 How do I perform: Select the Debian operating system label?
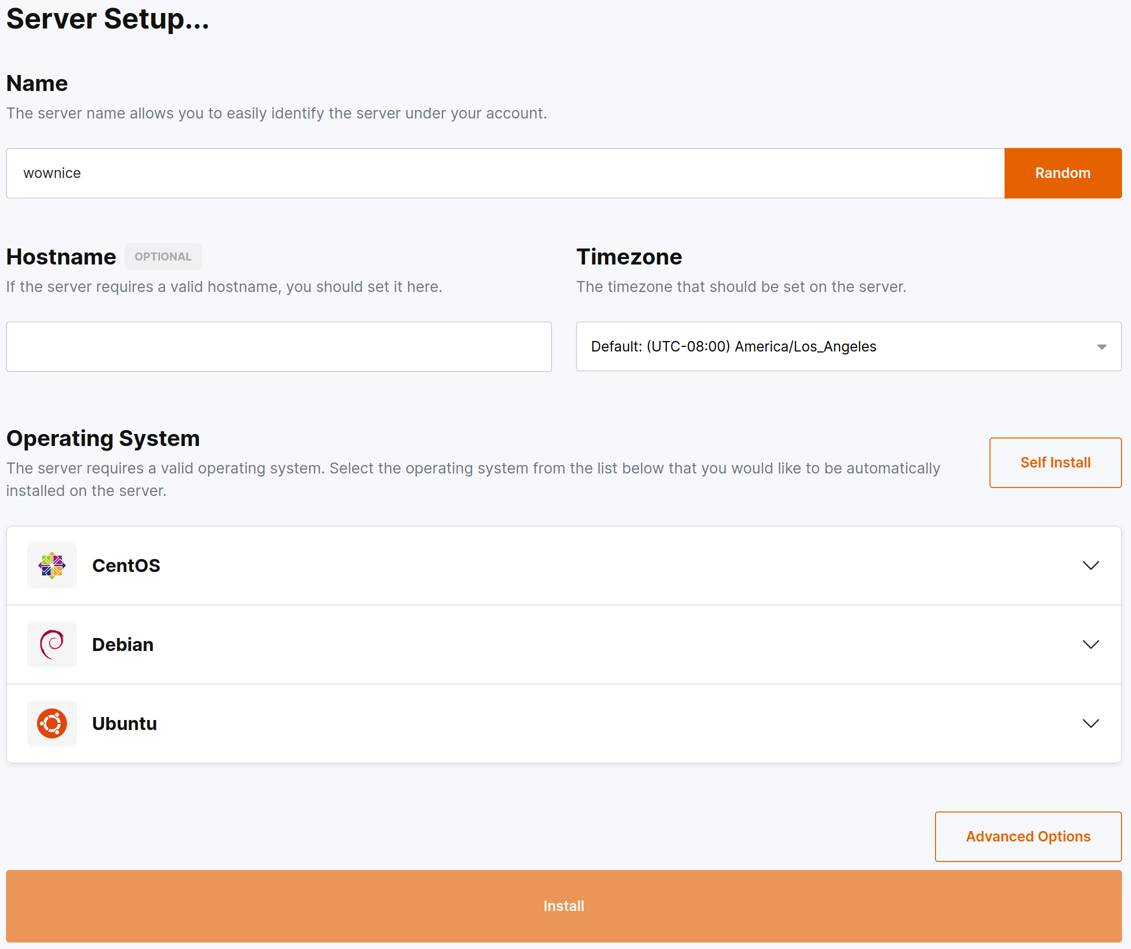pos(123,645)
